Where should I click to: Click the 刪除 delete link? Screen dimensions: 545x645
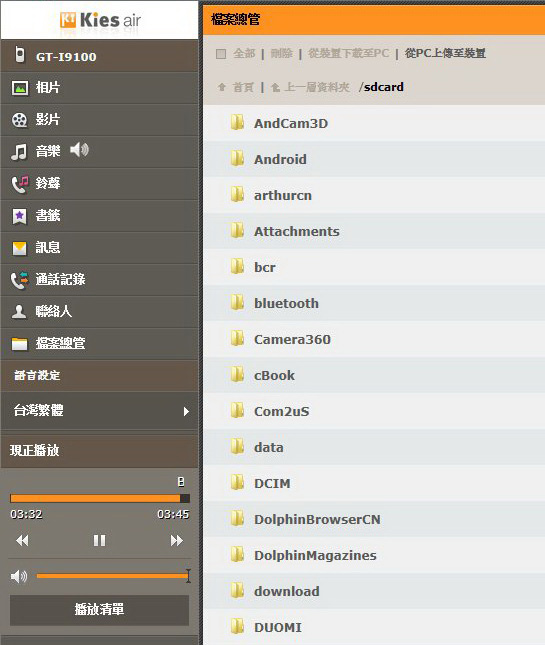pyautogui.click(x=281, y=53)
